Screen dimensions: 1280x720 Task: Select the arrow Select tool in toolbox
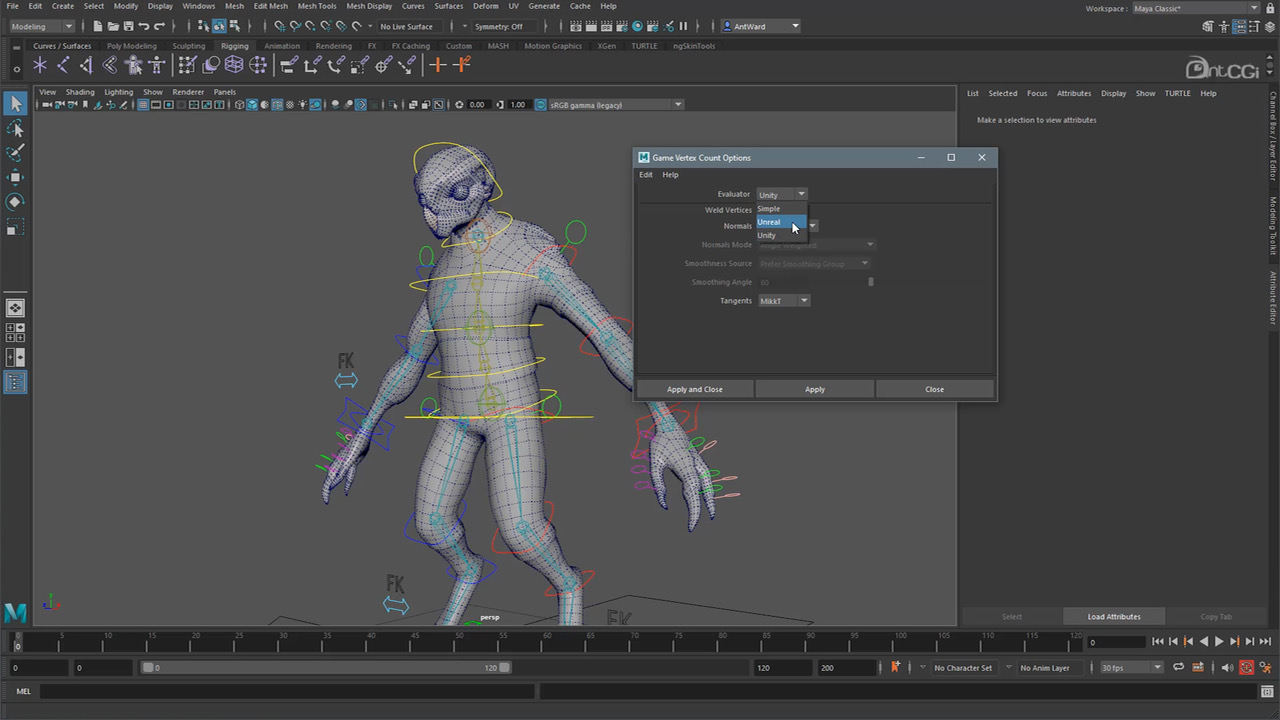coord(15,104)
